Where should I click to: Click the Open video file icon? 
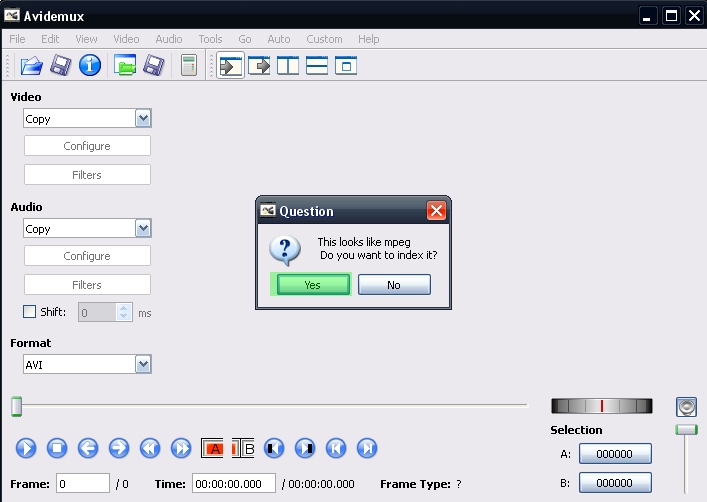pyautogui.click(x=32, y=65)
